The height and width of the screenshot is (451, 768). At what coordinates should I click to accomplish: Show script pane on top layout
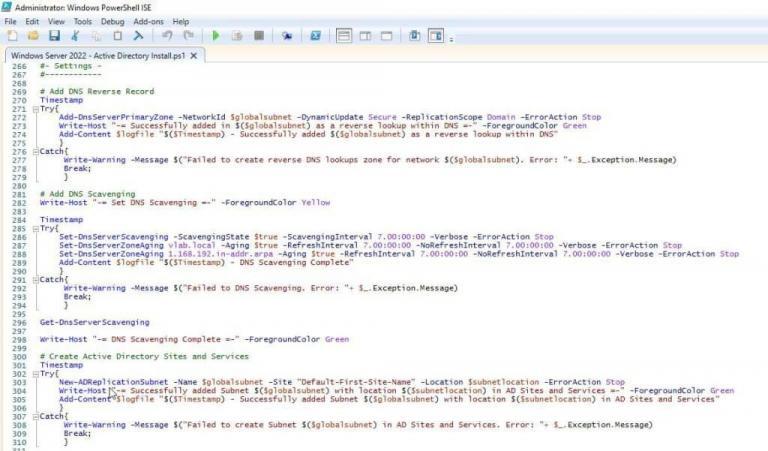344,36
